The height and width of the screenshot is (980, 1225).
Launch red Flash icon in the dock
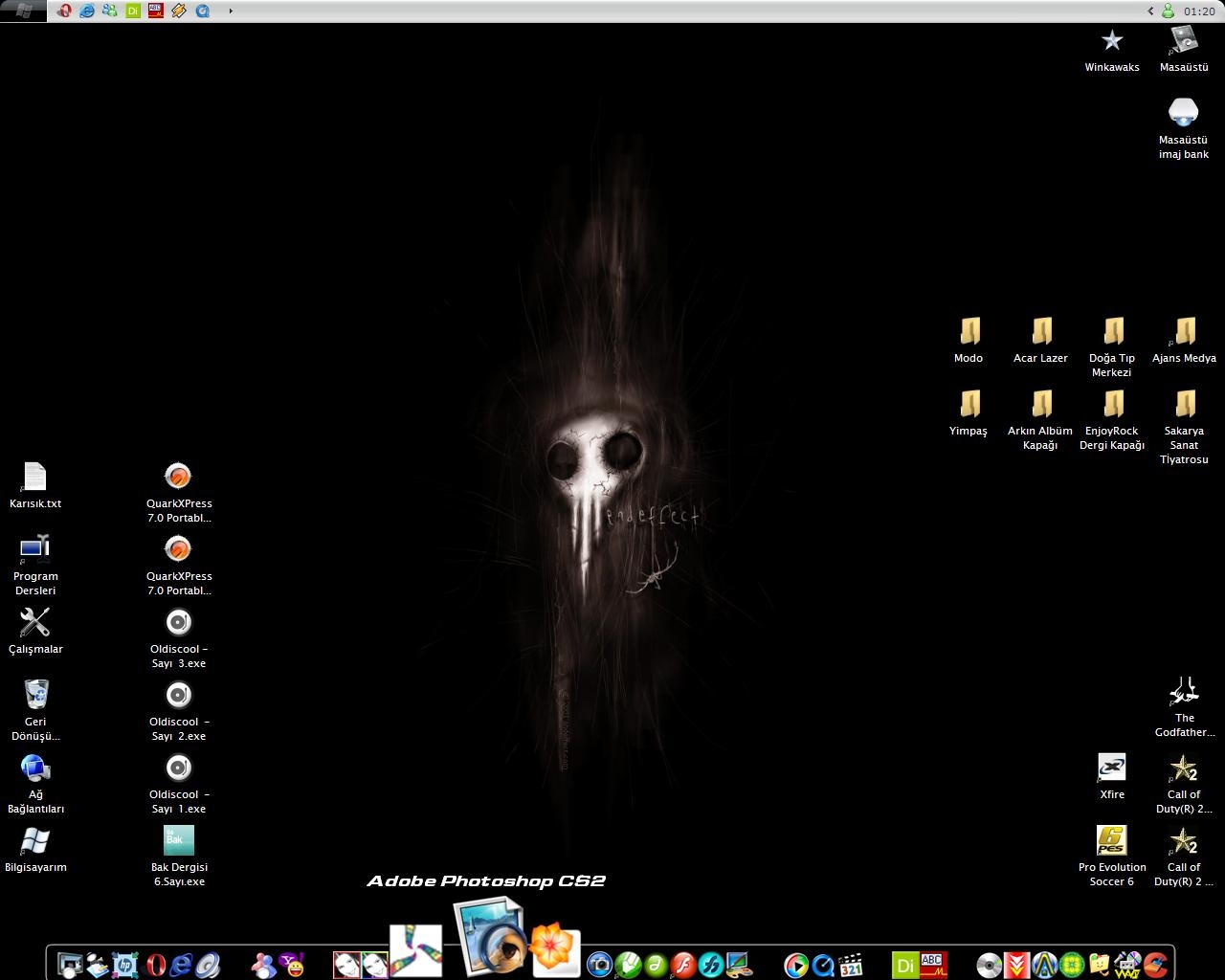(x=683, y=965)
